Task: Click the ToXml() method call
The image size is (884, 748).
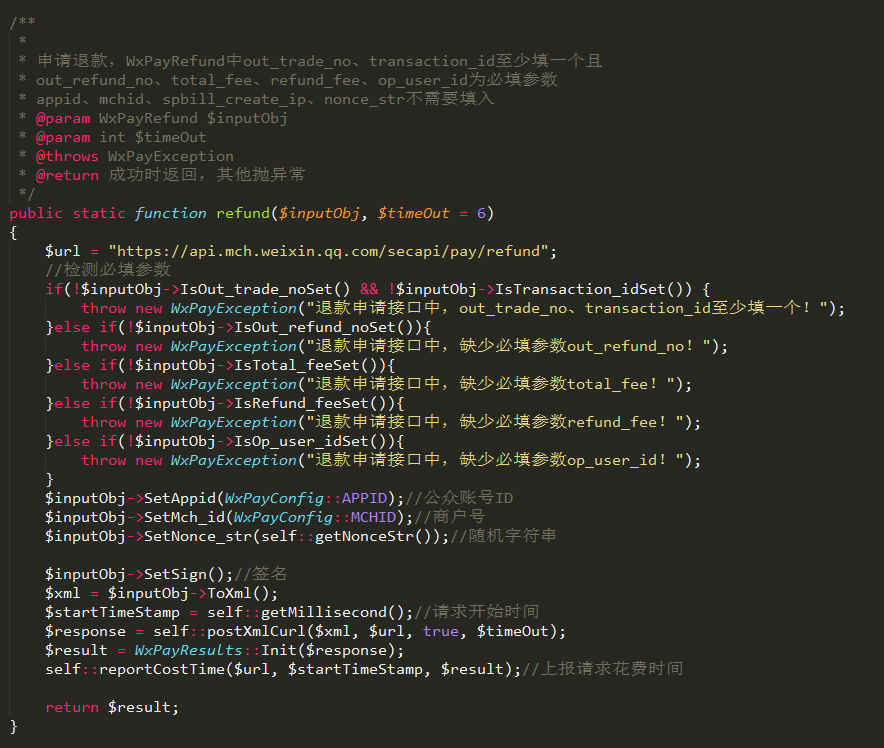Action: tap(237, 594)
